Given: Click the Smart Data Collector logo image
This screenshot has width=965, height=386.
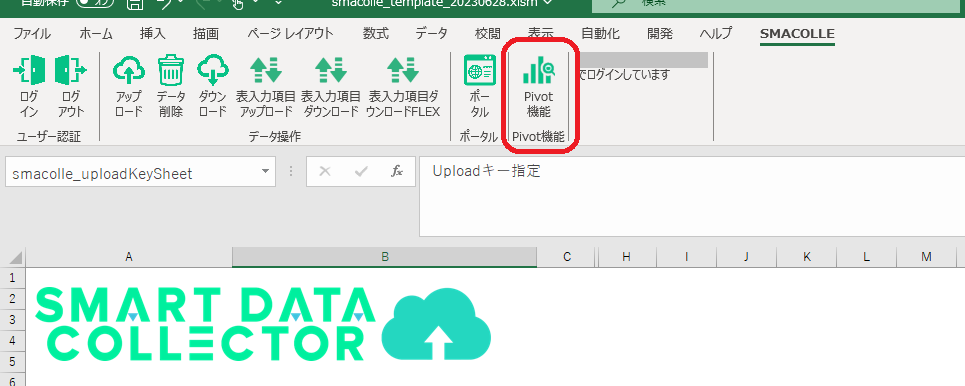Looking at the screenshot, I should [263, 324].
